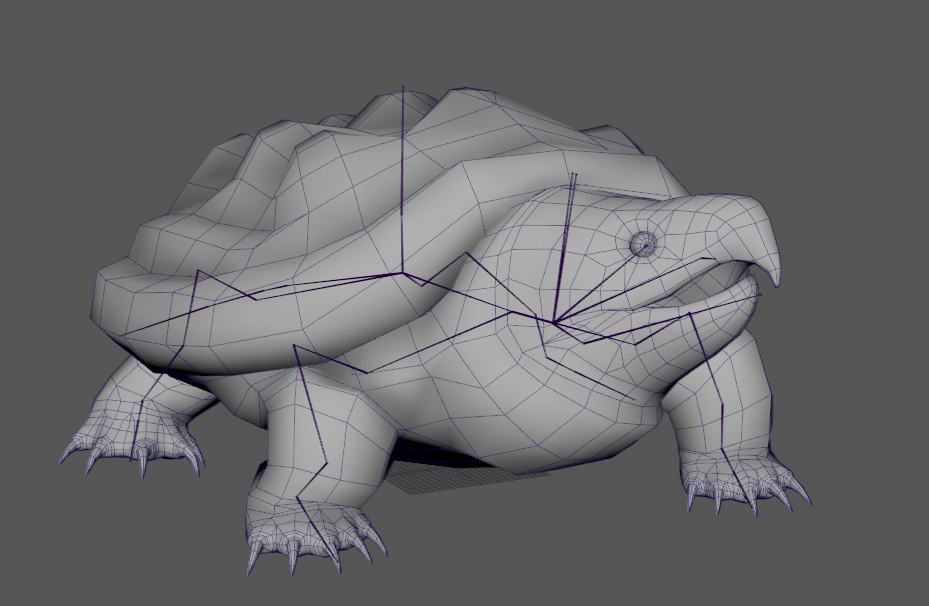Select the turtle's eye mesh

643,244
